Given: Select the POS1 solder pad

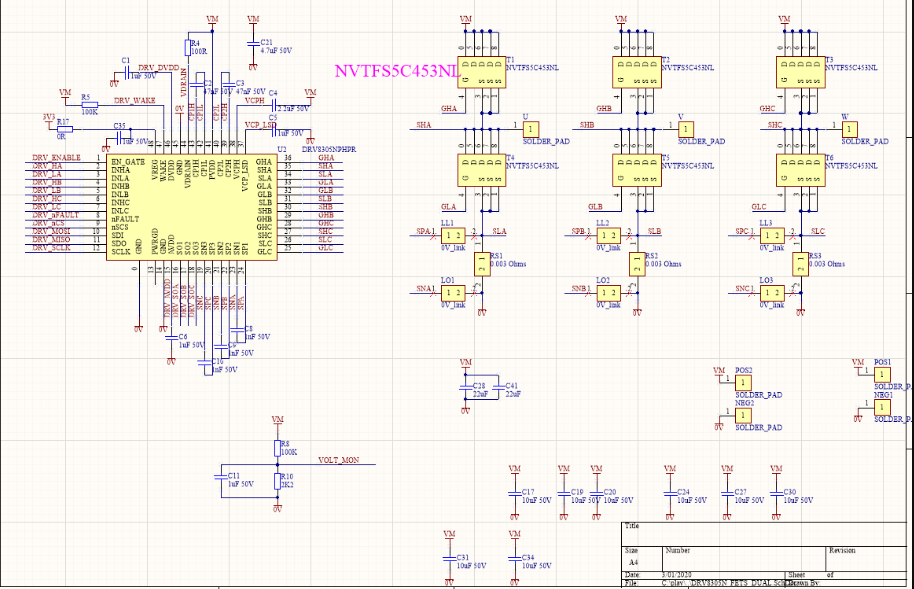Looking at the screenshot, I should (882, 374).
